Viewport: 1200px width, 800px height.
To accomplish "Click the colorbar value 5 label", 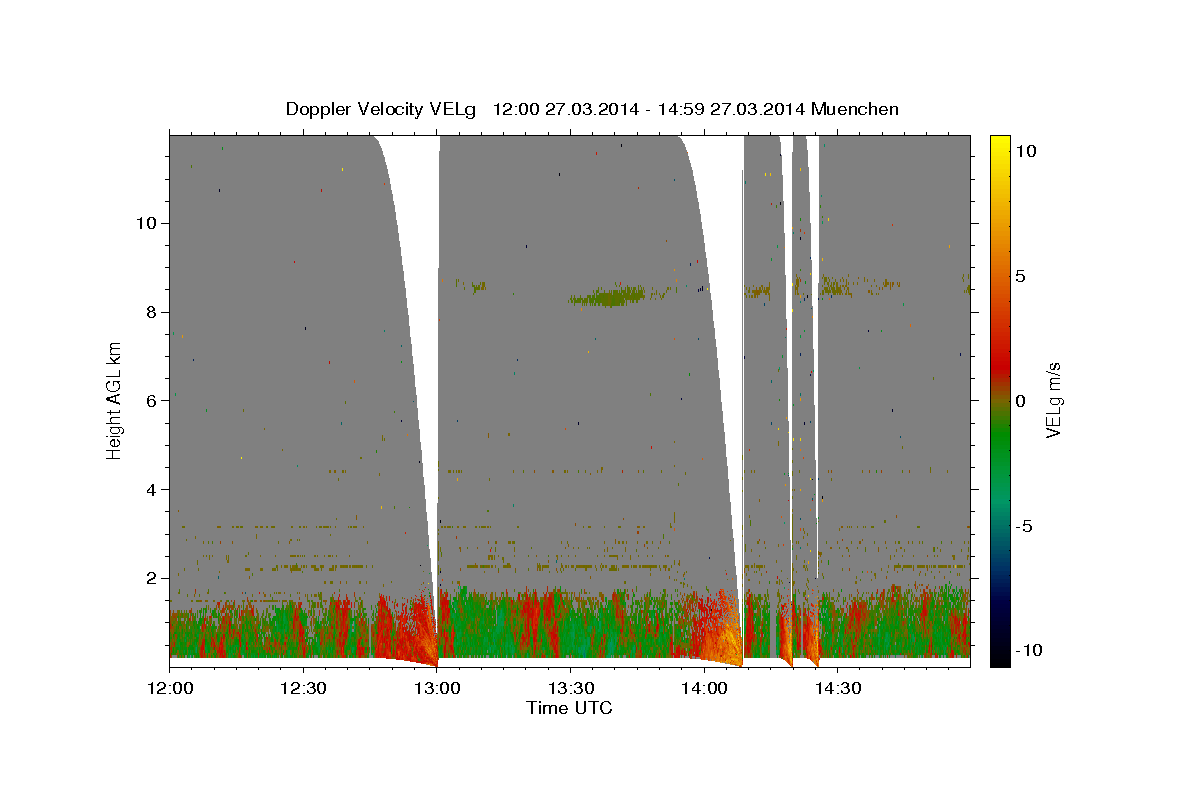I will (1022, 275).
